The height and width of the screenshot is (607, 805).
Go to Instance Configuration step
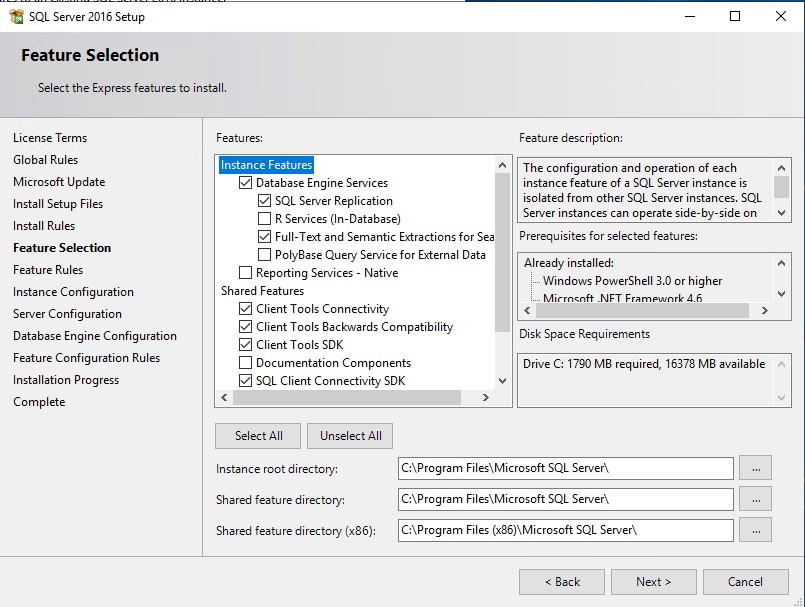pos(73,292)
